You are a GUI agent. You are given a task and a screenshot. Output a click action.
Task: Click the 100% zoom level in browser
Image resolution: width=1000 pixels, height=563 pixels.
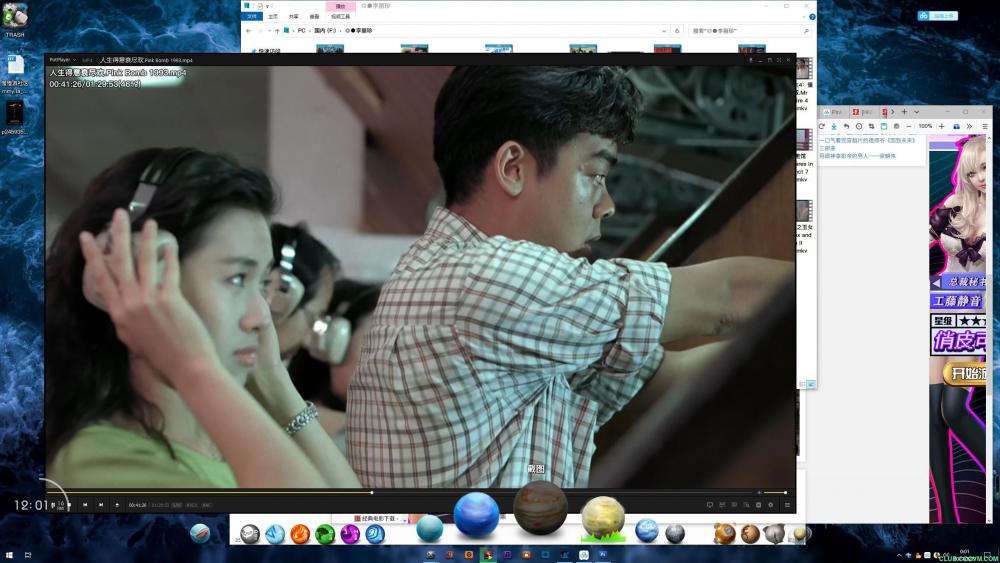point(925,126)
